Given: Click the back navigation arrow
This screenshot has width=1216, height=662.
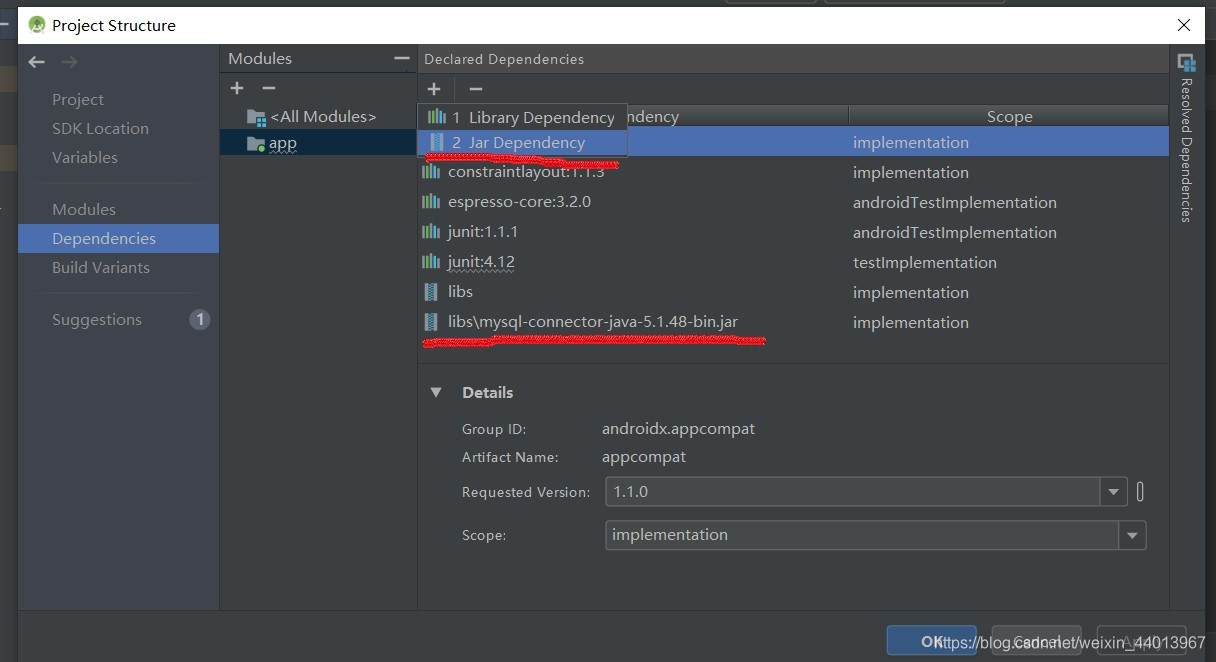Looking at the screenshot, I should tap(37, 62).
